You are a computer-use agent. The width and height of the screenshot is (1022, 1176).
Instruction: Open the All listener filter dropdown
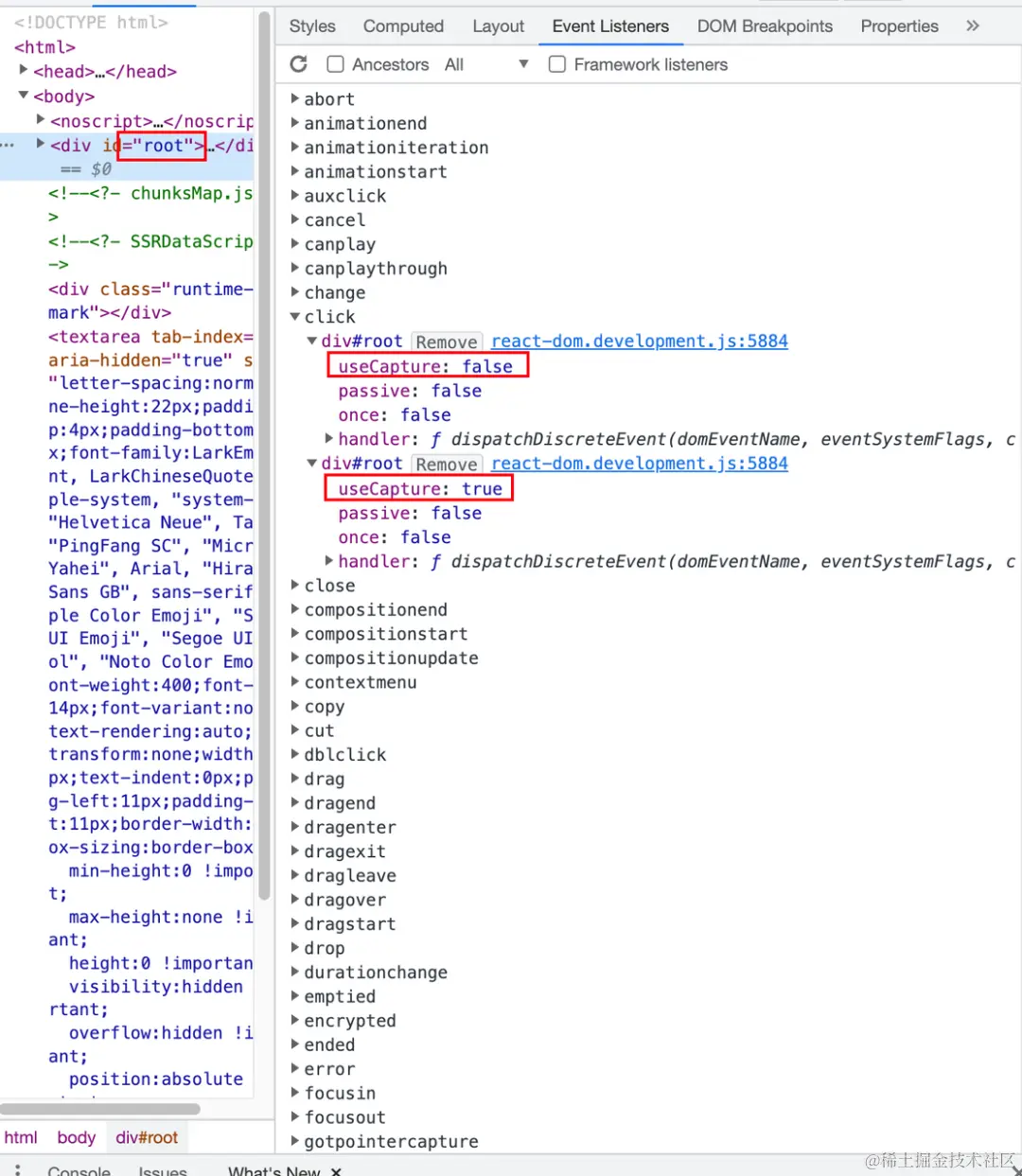(x=486, y=64)
